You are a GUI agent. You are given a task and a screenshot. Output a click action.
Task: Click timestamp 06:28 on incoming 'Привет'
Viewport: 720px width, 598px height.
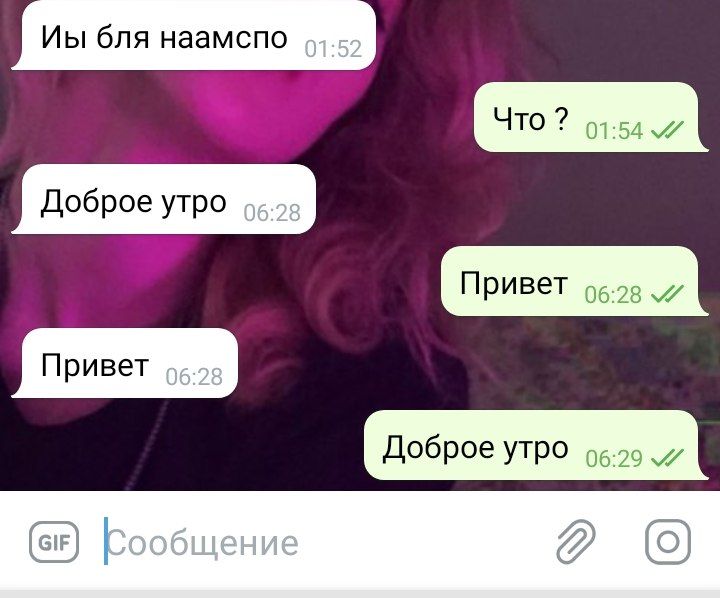(194, 377)
